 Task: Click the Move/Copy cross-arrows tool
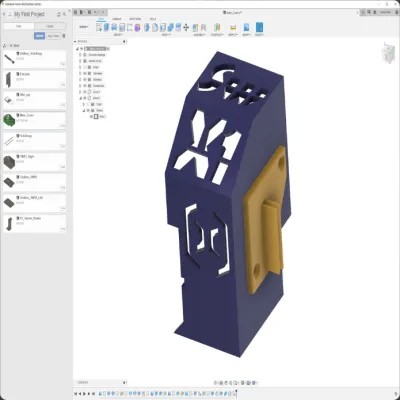pyautogui.click(x=186, y=27)
